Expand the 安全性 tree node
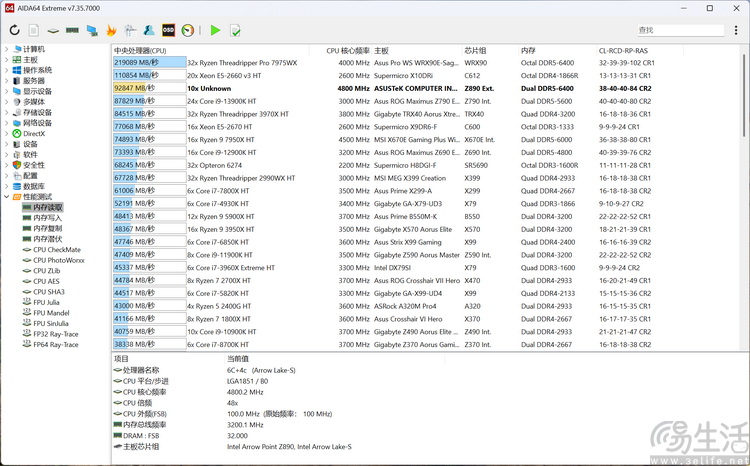The width and height of the screenshot is (750, 466). click(6, 165)
